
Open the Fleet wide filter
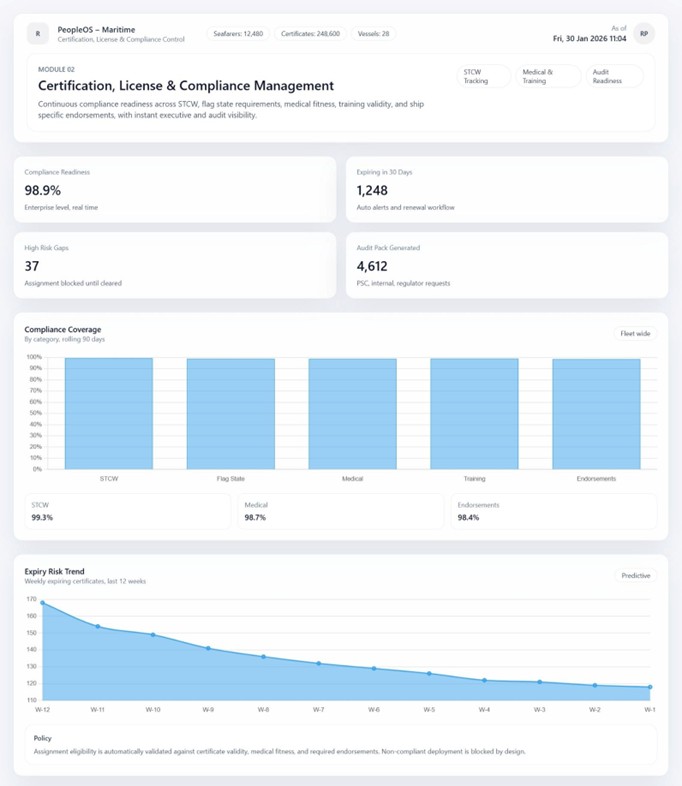[x=635, y=333]
